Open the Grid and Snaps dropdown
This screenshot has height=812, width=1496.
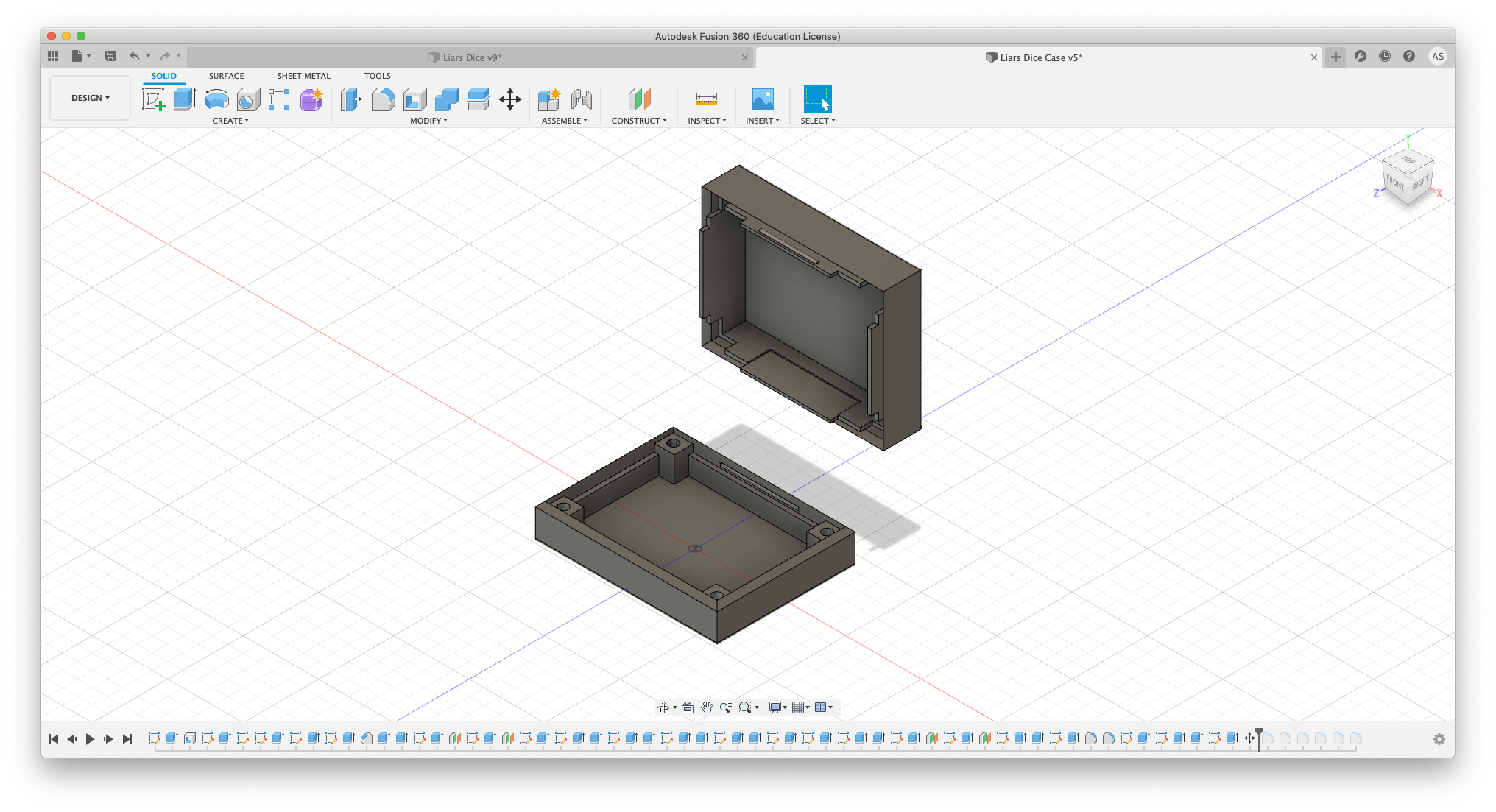tap(801, 707)
